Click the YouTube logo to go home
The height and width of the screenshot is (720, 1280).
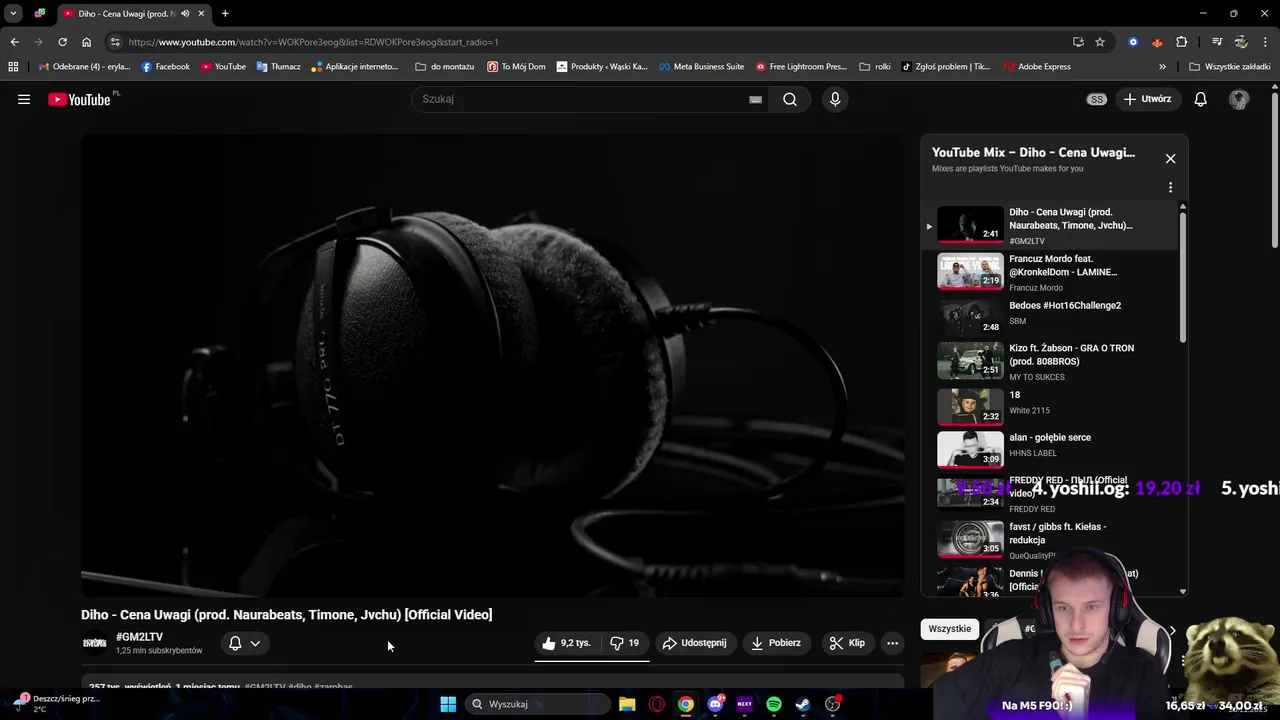click(x=79, y=99)
